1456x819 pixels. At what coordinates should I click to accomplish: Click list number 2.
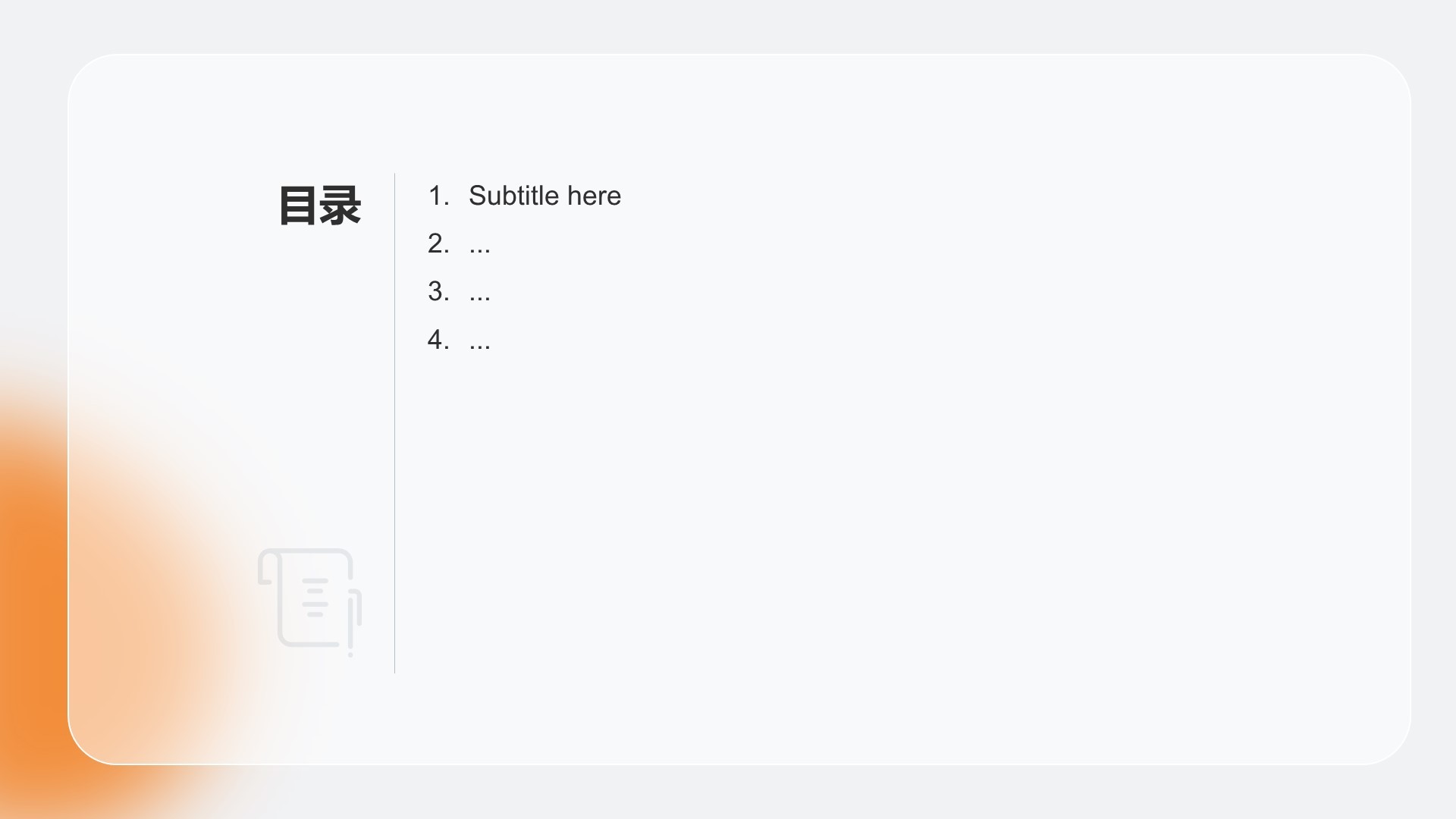click(438, 243)
